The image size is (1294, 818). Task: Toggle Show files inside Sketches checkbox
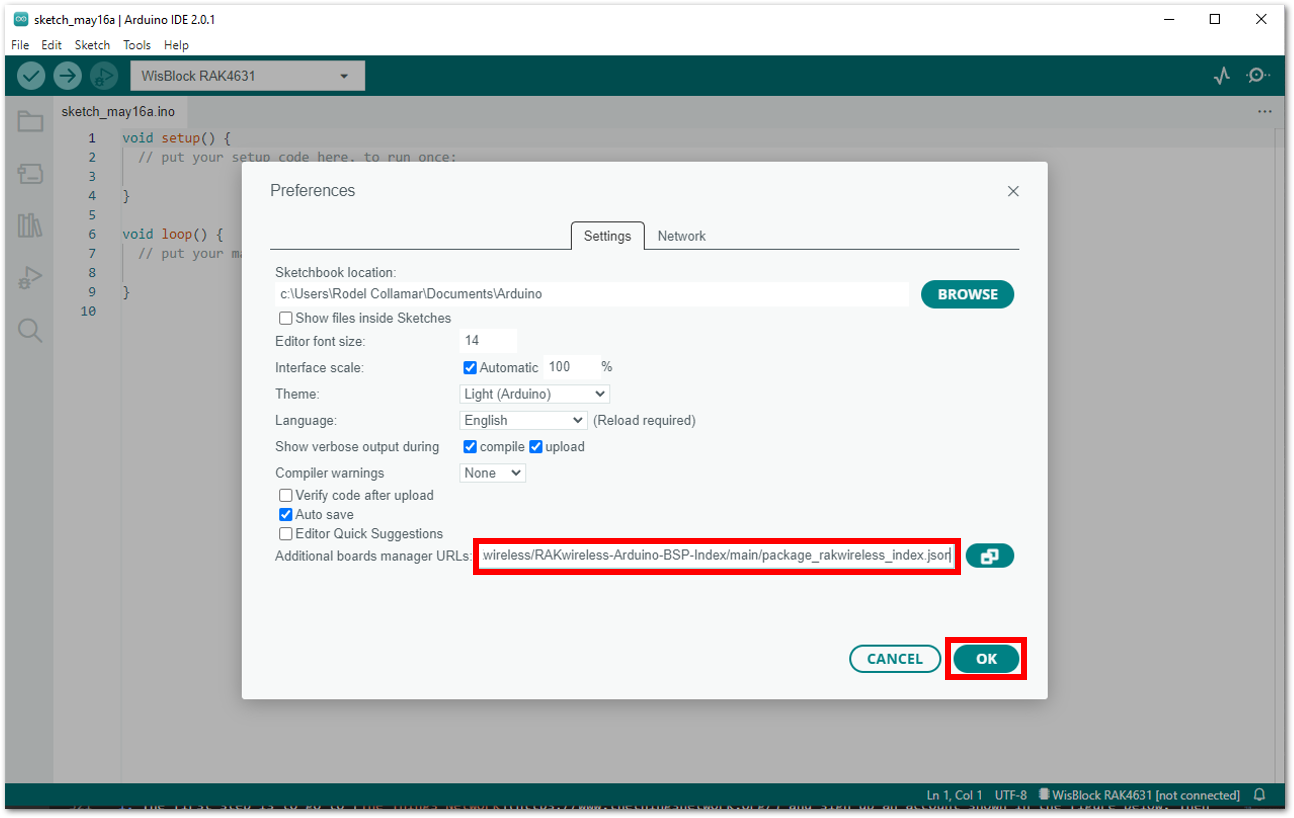coord(286,318)
